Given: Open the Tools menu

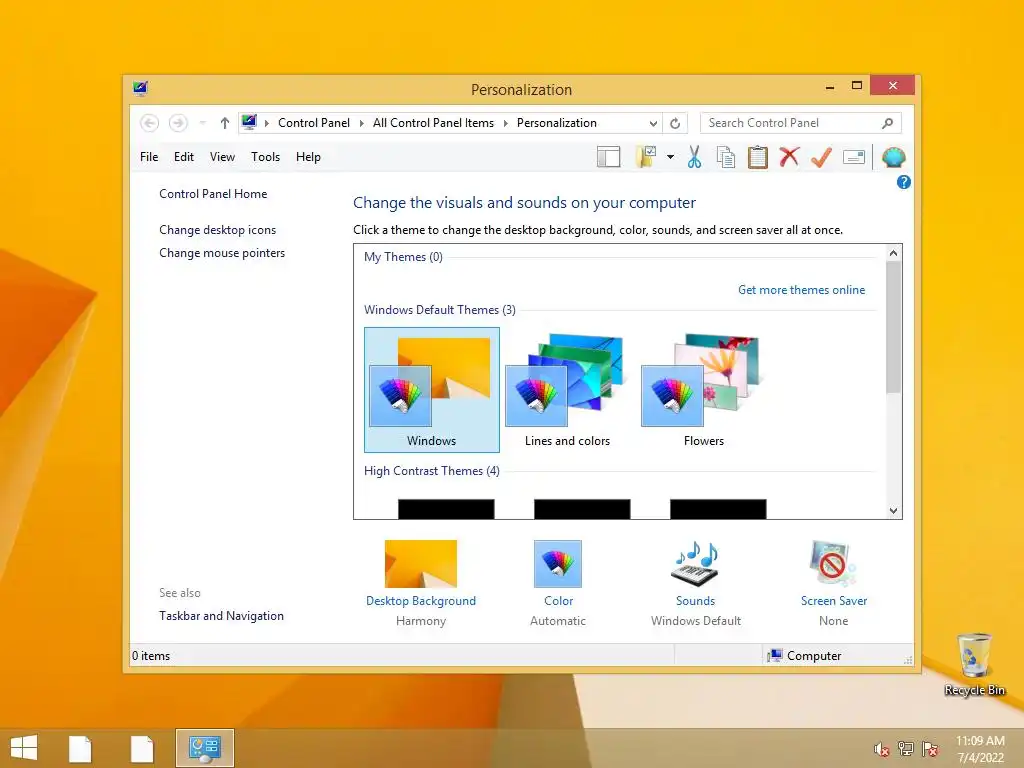Looking at the screenshot, I should (x=265, y=157).
